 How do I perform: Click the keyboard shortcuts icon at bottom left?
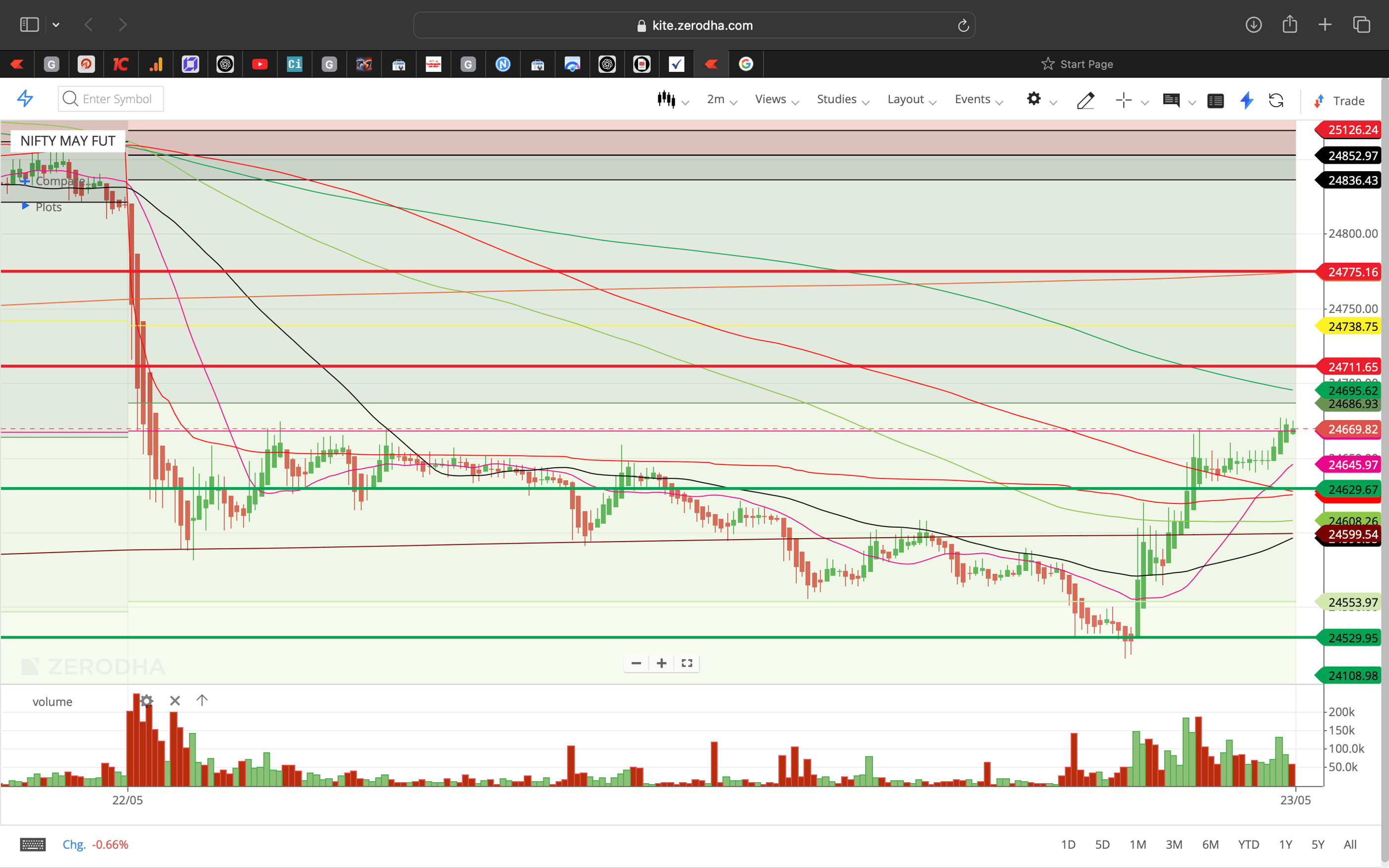[x=33, y=844]
